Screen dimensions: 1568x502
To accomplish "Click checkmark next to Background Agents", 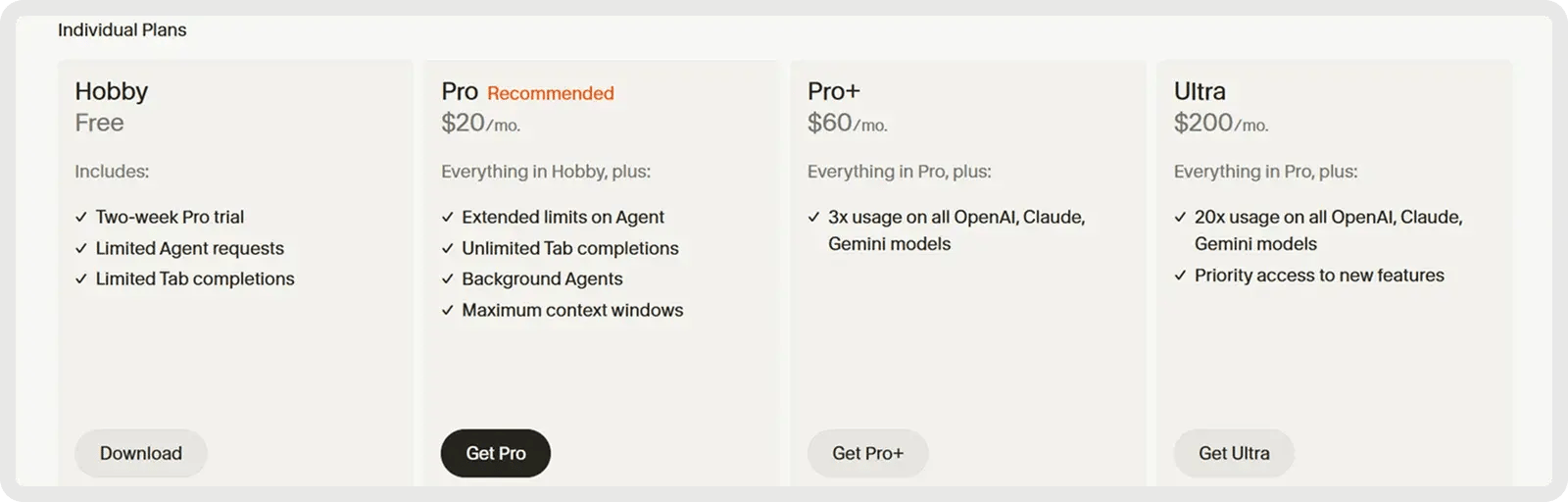I will pos(448,279).
